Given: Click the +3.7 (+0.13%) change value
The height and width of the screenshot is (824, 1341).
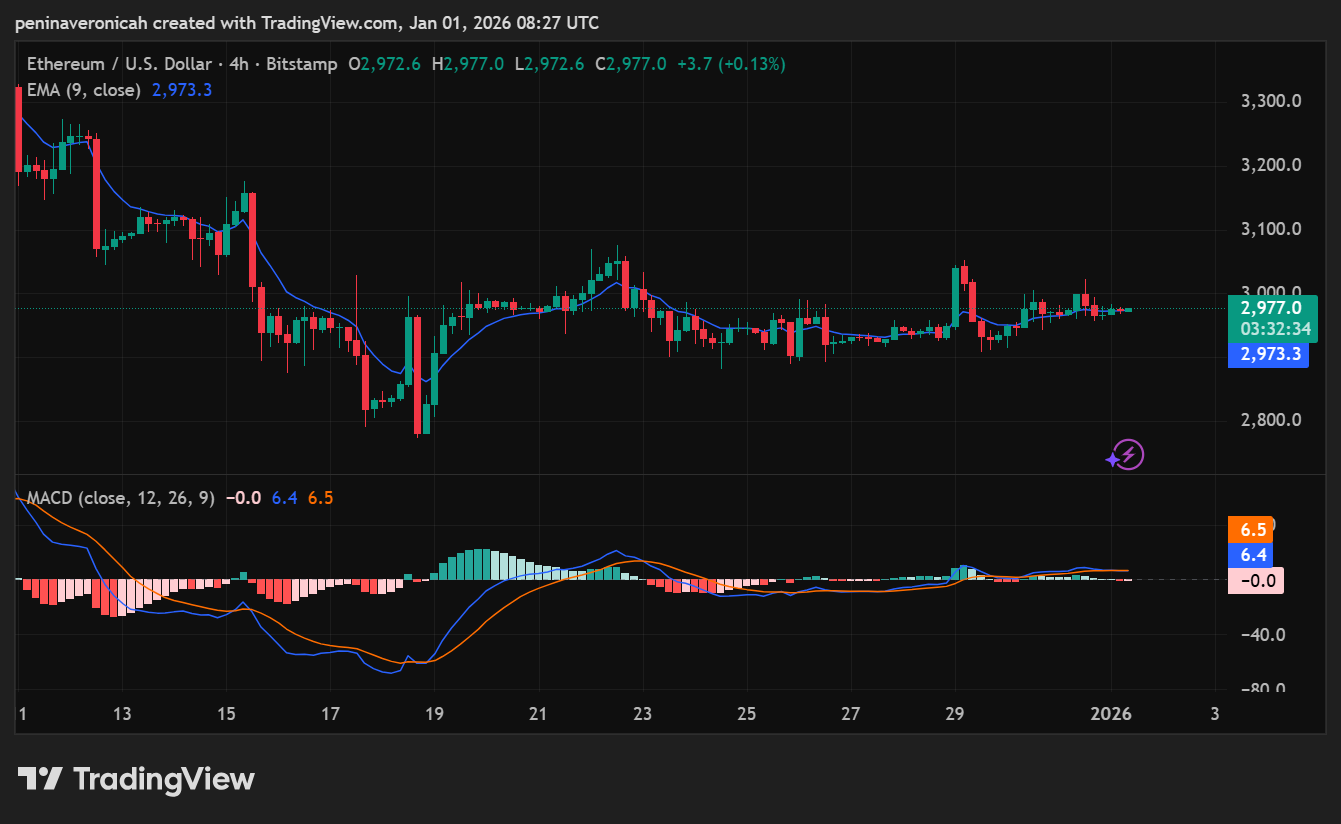Looking at the screenshot, I should (x=729, y=64).
